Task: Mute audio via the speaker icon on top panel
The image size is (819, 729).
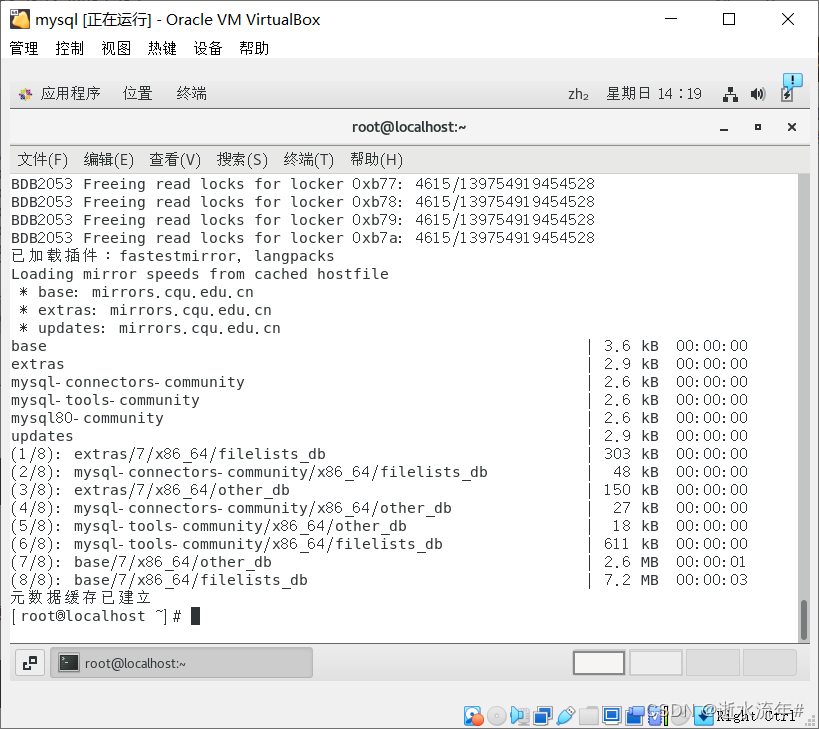Action: [x=760, y=93]
